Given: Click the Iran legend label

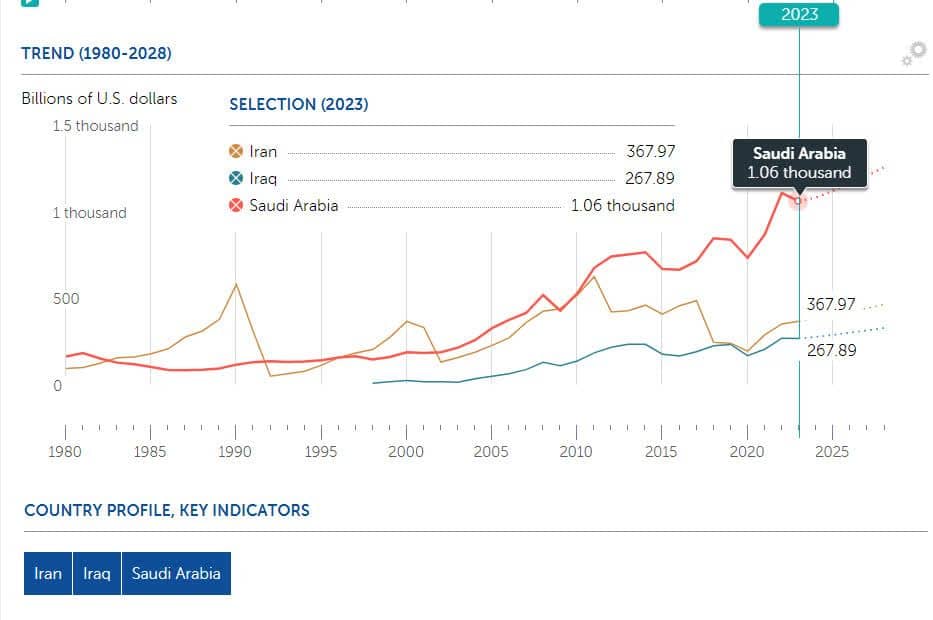Looking at the screenshot, I should (263, 152).
